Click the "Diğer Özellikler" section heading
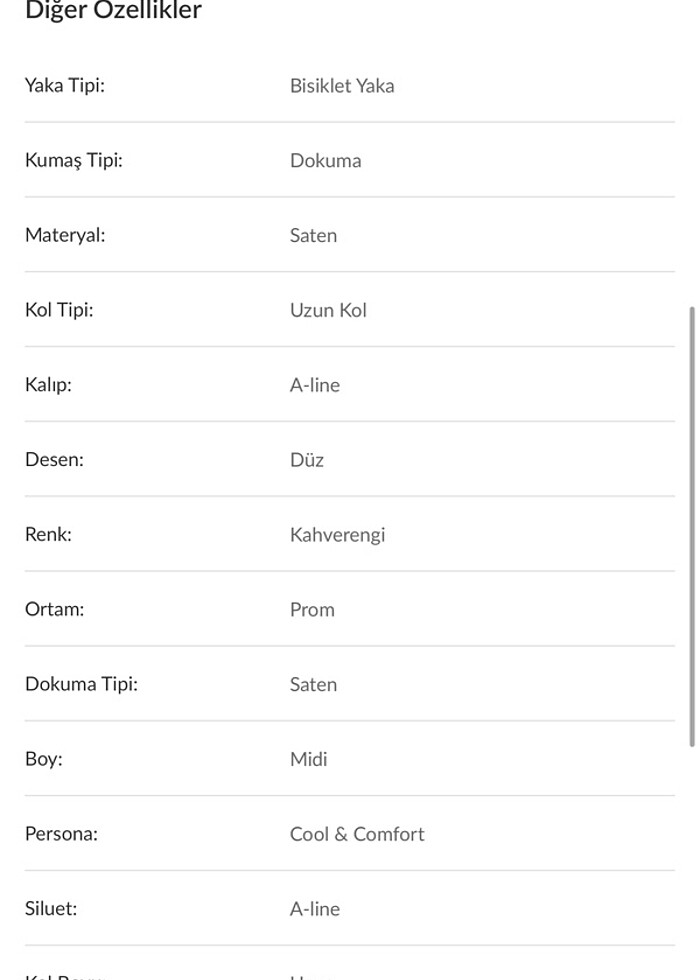Viewport: 700px width, 980px height. pos(113,11)
